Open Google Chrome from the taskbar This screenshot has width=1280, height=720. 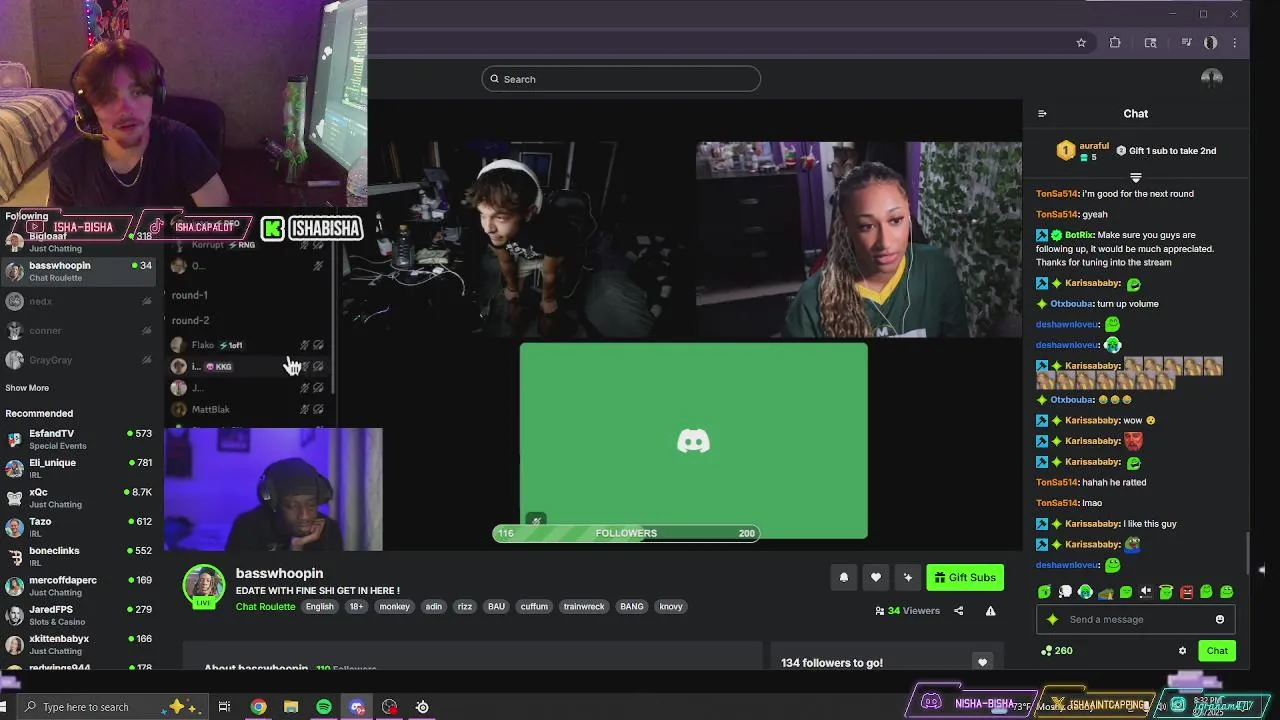[x=258, y=707]
